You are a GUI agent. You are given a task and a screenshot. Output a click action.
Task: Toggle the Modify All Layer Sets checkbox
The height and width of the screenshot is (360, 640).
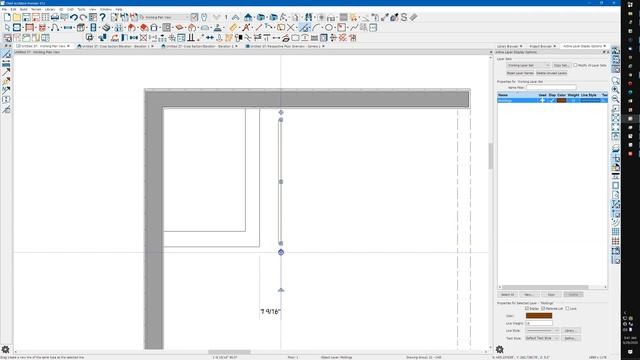pos(575,65)
